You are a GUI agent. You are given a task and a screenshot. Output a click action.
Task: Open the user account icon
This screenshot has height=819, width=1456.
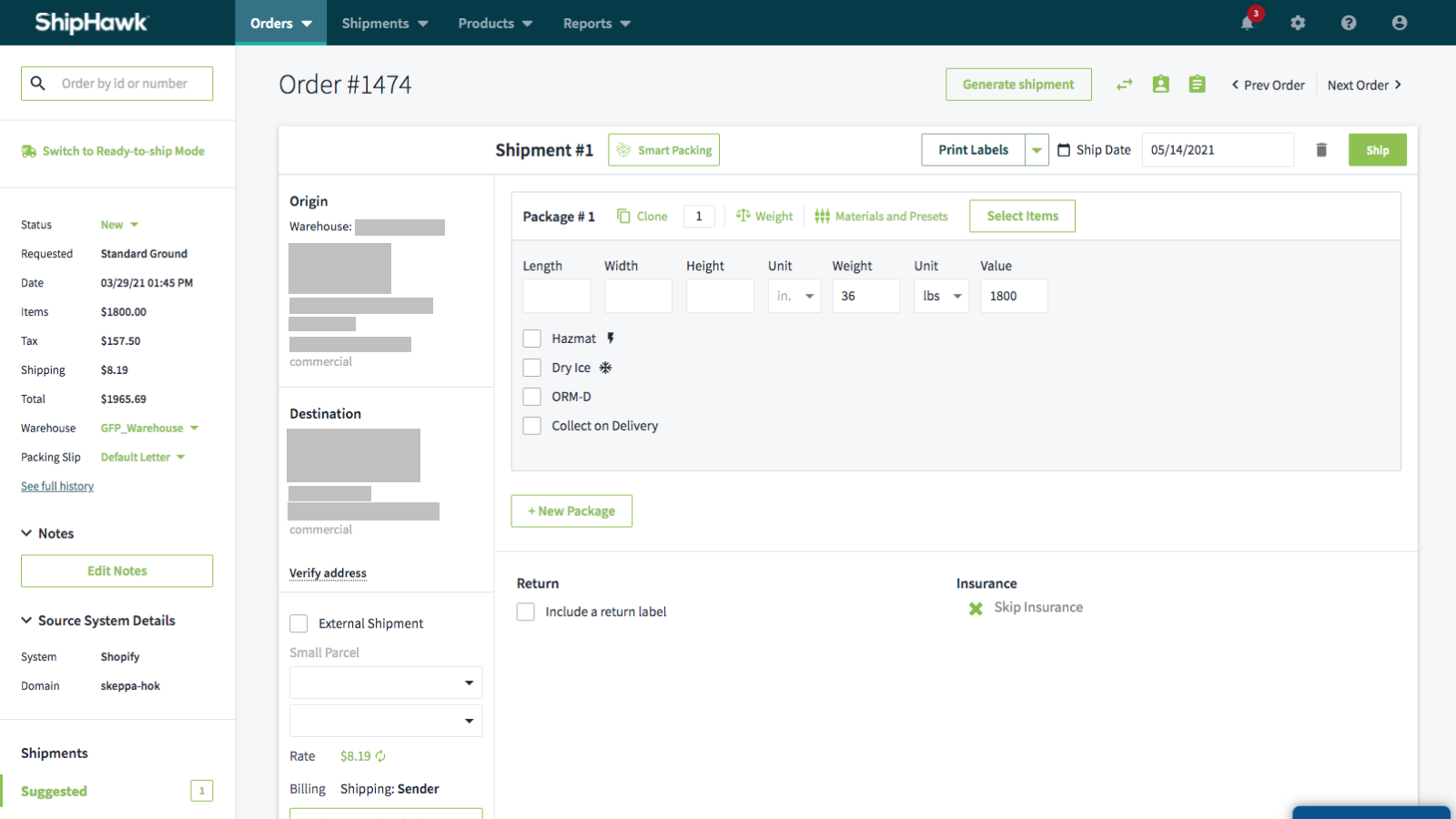pos(1400,23)
